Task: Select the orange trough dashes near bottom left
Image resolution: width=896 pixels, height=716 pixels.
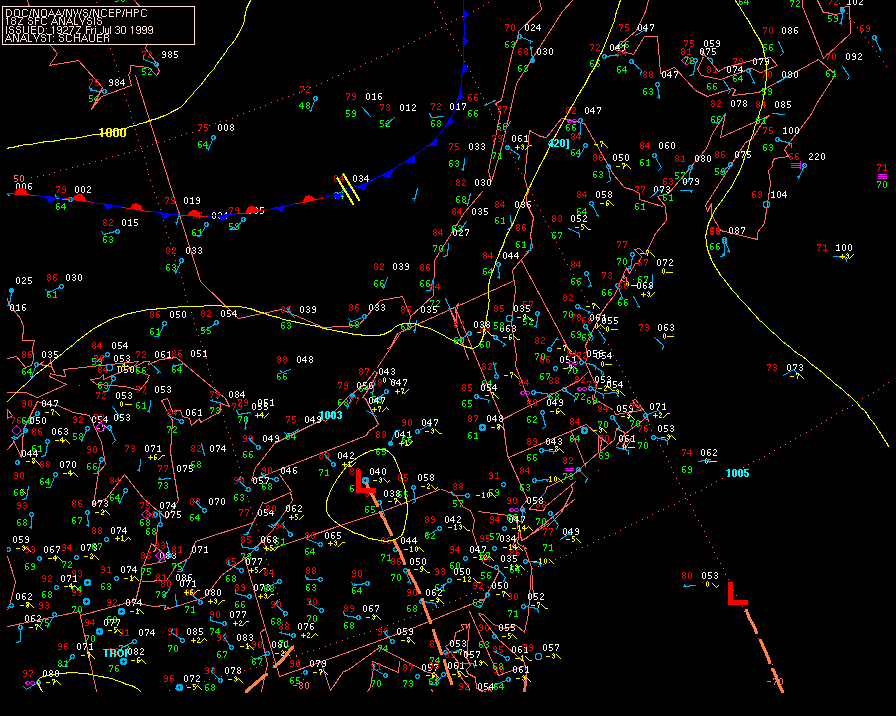Action: (271, 669)
